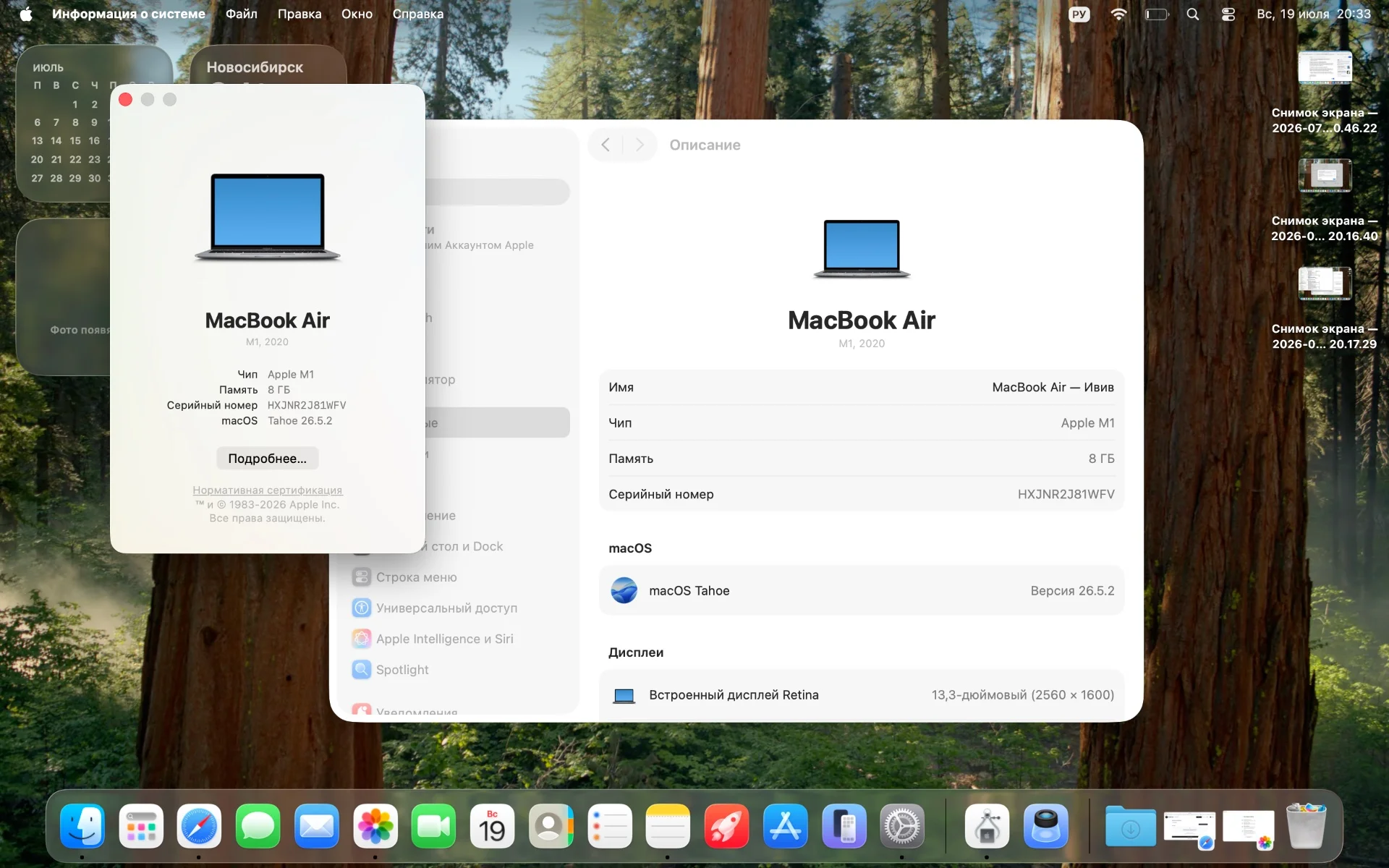The height and width of the screenshot is (868, 1389).
Task: Click Встроенный дисплей Retina row
Action: (x=862, y=694)
